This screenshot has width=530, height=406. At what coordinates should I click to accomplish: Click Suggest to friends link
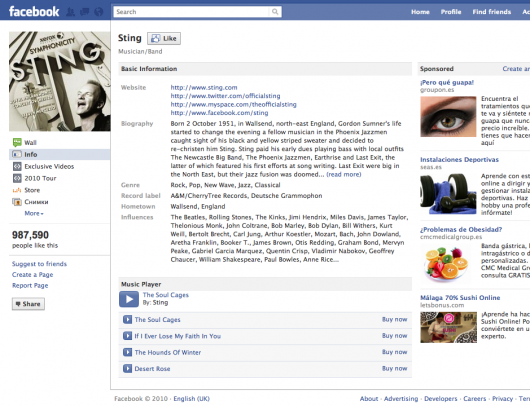39,264
